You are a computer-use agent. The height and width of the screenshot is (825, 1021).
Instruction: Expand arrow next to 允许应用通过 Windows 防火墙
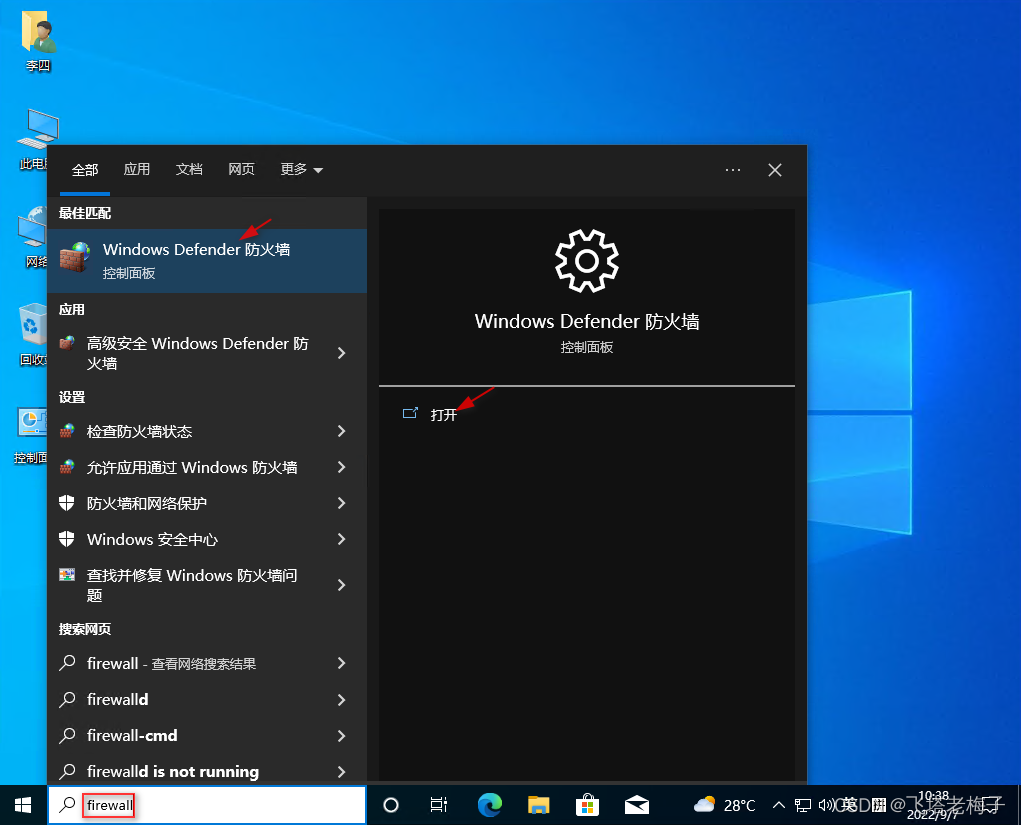pyautogui.click(x=342, y=467)
